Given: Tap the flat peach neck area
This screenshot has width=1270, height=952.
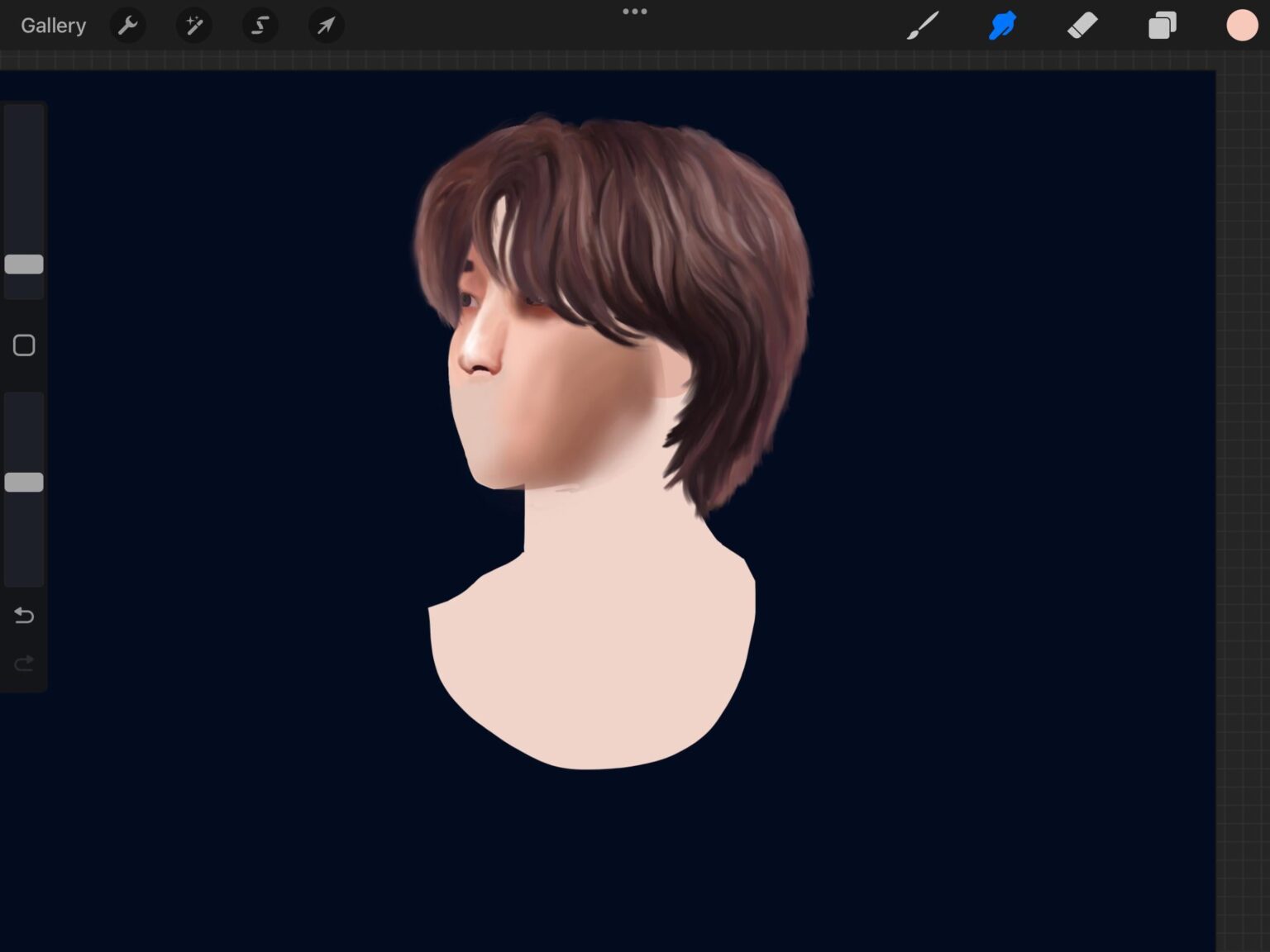Looking at the screenshot, I should pyautogui.click(x=595, y=645).
